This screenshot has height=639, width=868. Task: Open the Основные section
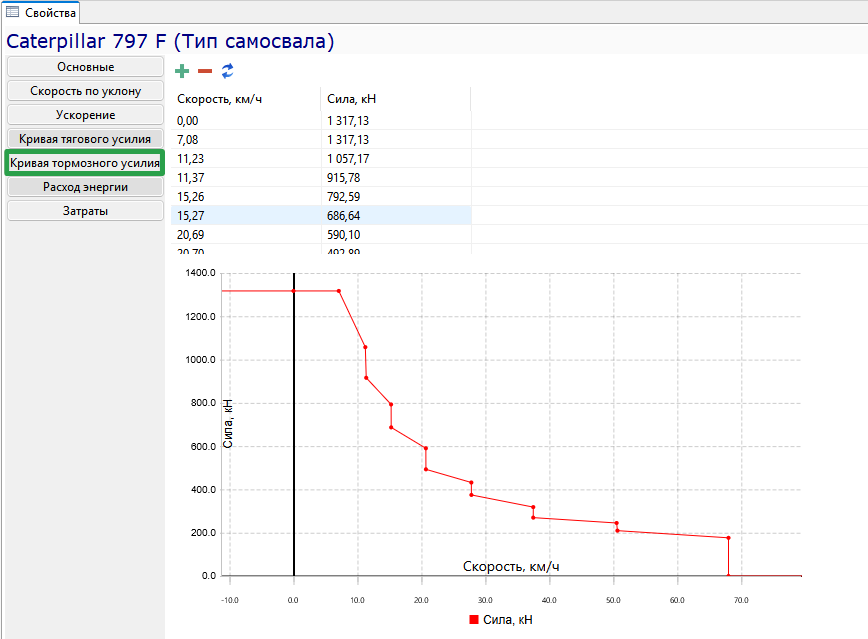(x=85, y=67)
